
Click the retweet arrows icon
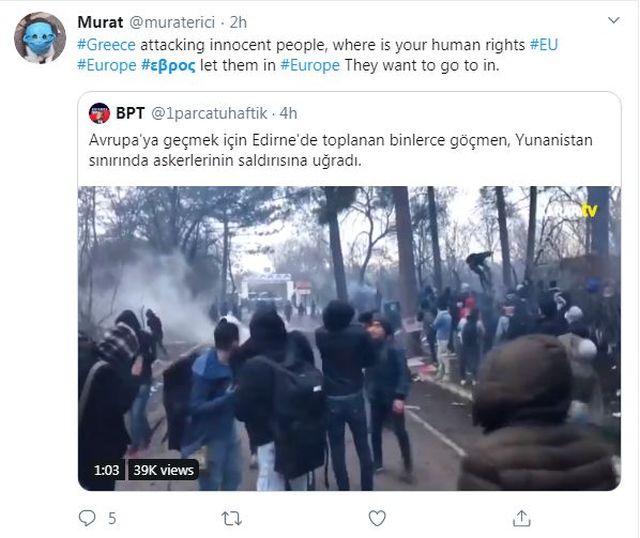pyautogui.click(x=231, y=518)
